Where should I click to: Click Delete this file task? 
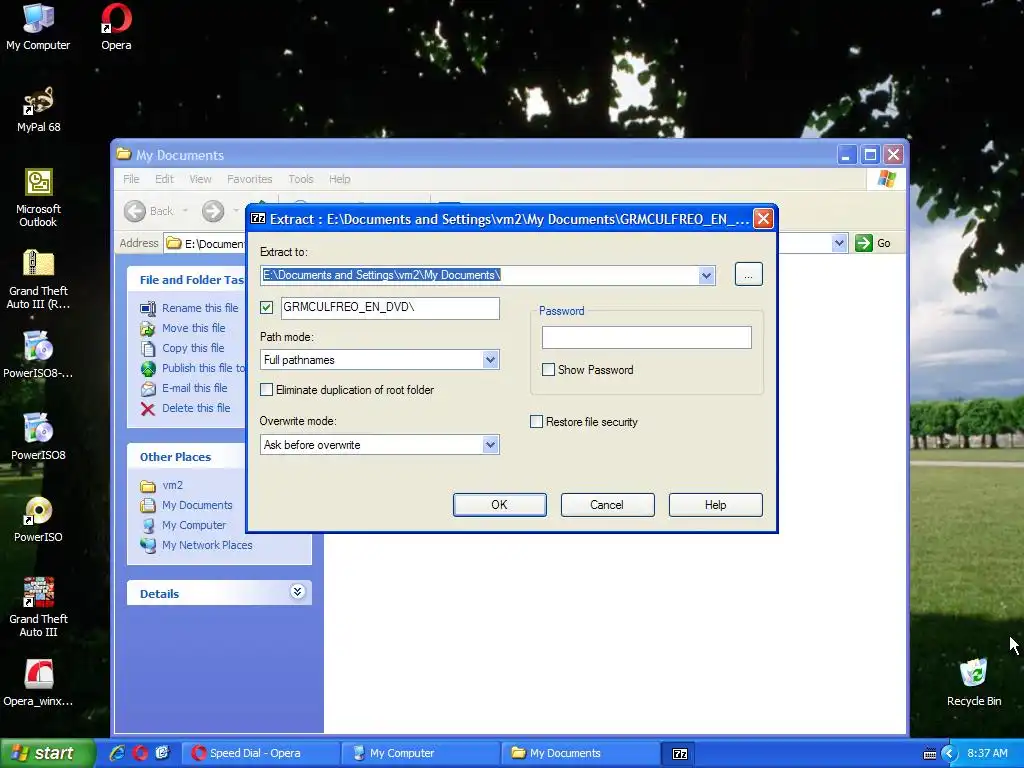[195, 408]
